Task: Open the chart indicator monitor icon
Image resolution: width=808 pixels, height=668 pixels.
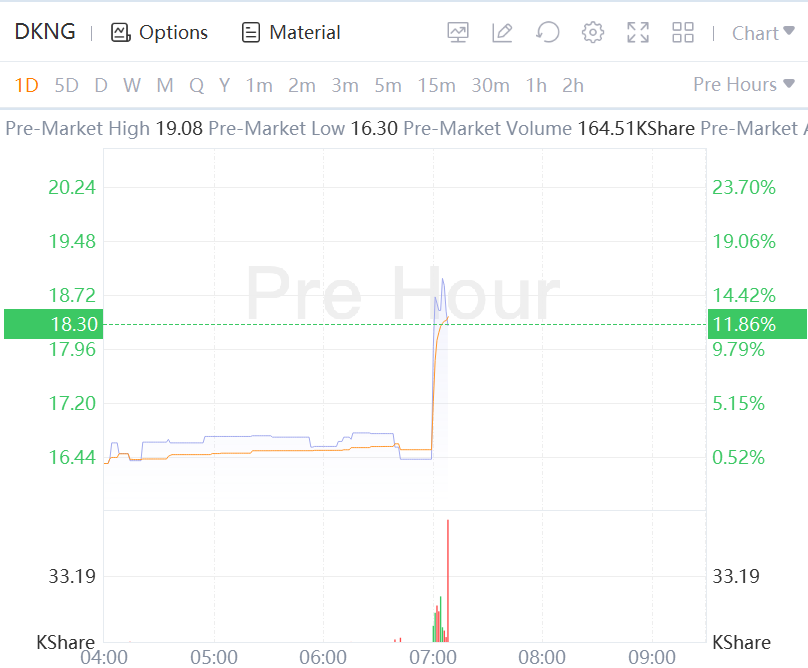Action: (458, 33)
